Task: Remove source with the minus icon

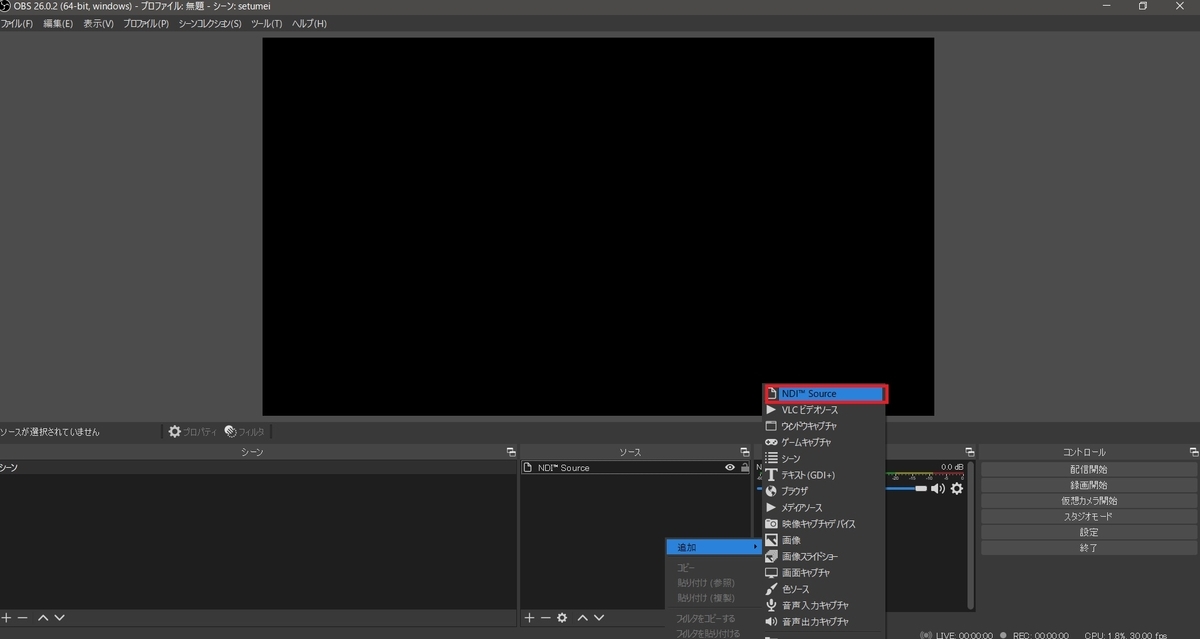Action: click(x=545, y=618)
